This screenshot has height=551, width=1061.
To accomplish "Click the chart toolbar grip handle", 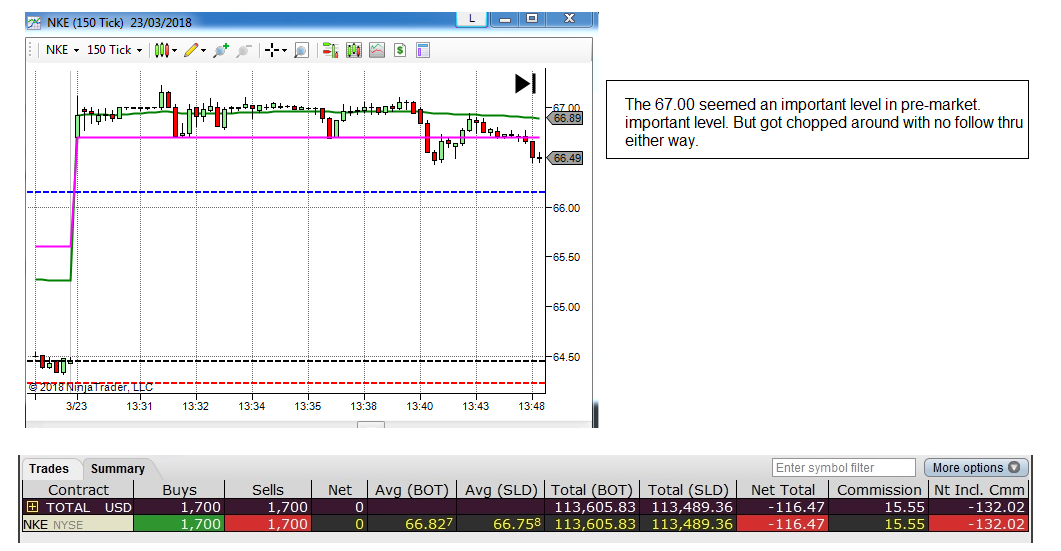I will click(x=30, y=50).
